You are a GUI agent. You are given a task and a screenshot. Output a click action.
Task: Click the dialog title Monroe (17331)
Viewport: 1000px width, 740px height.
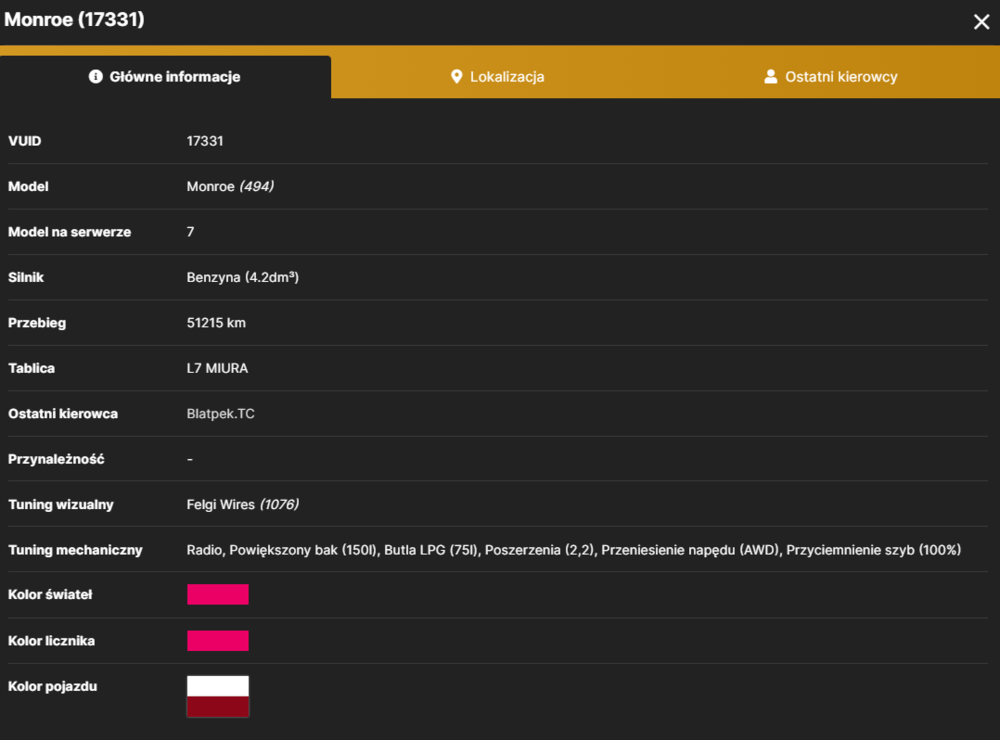75,19
